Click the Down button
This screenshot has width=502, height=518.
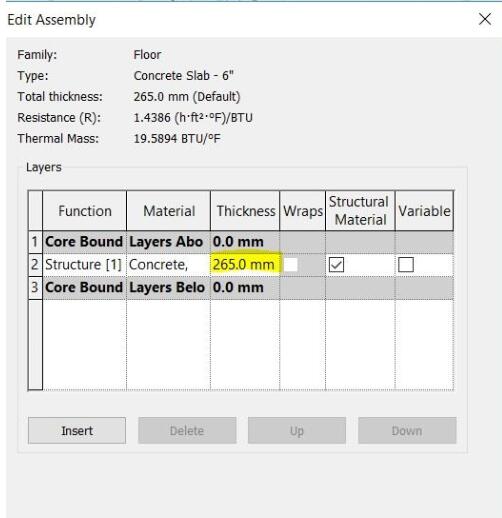coord(407,430)
